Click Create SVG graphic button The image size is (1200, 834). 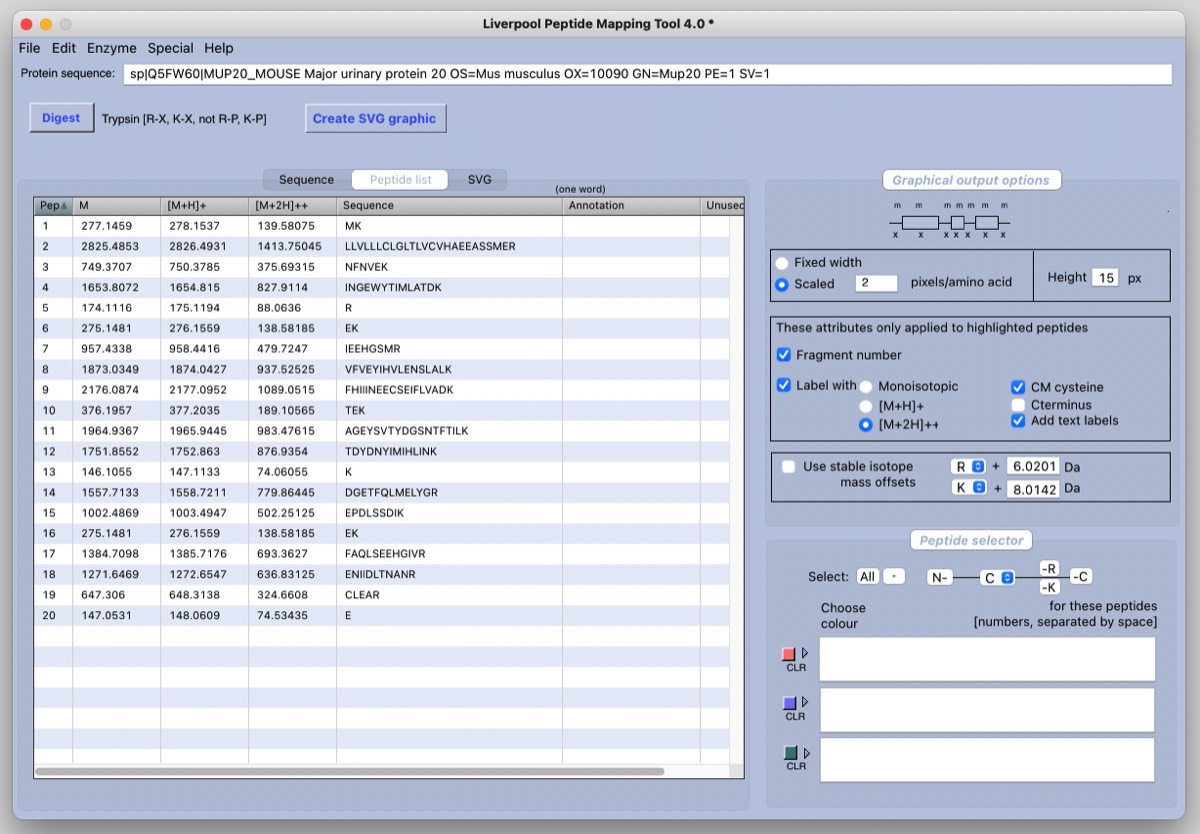click(375, 118)
